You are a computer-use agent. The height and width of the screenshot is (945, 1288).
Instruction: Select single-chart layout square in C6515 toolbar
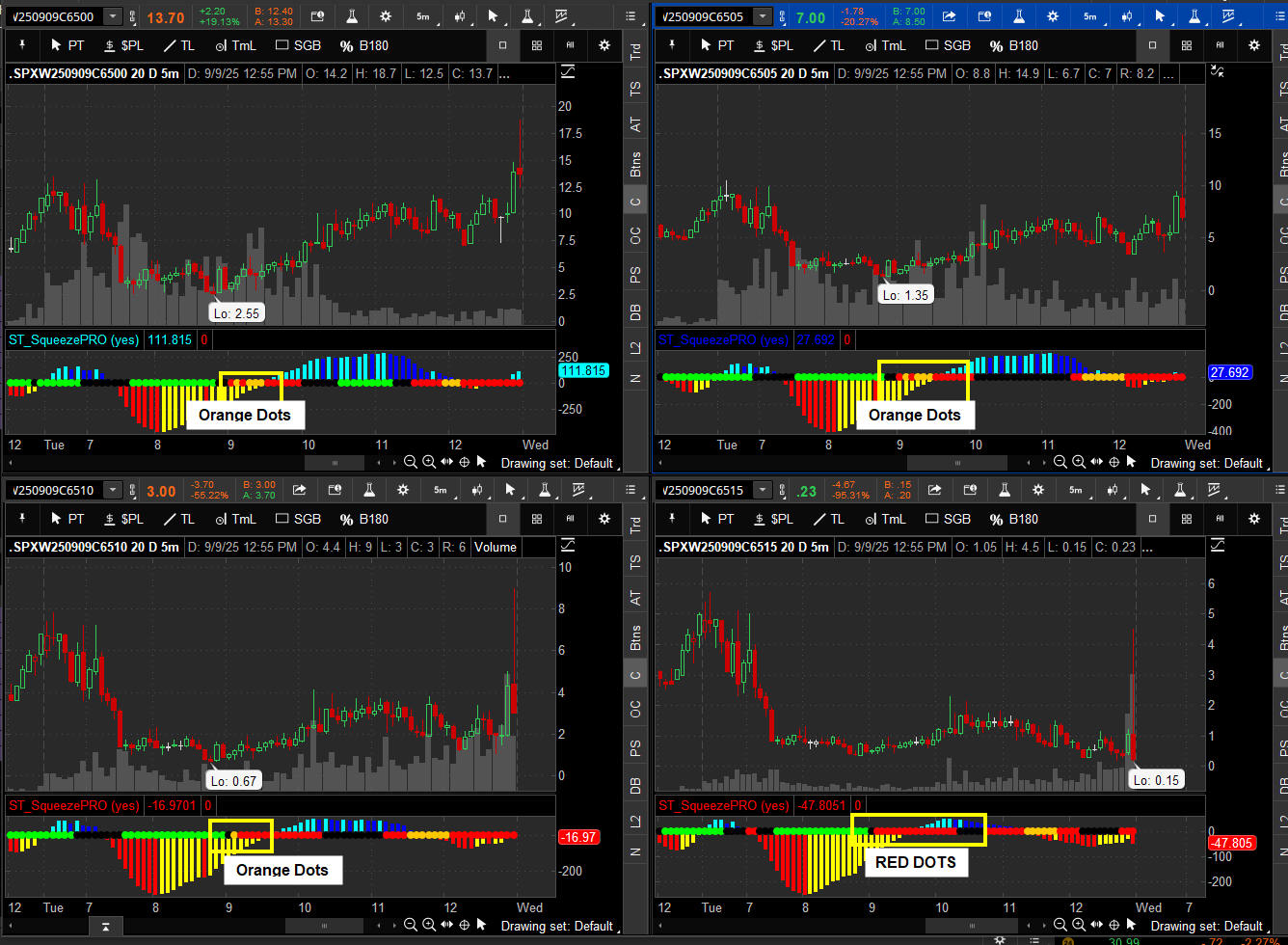coord(1153,519)
